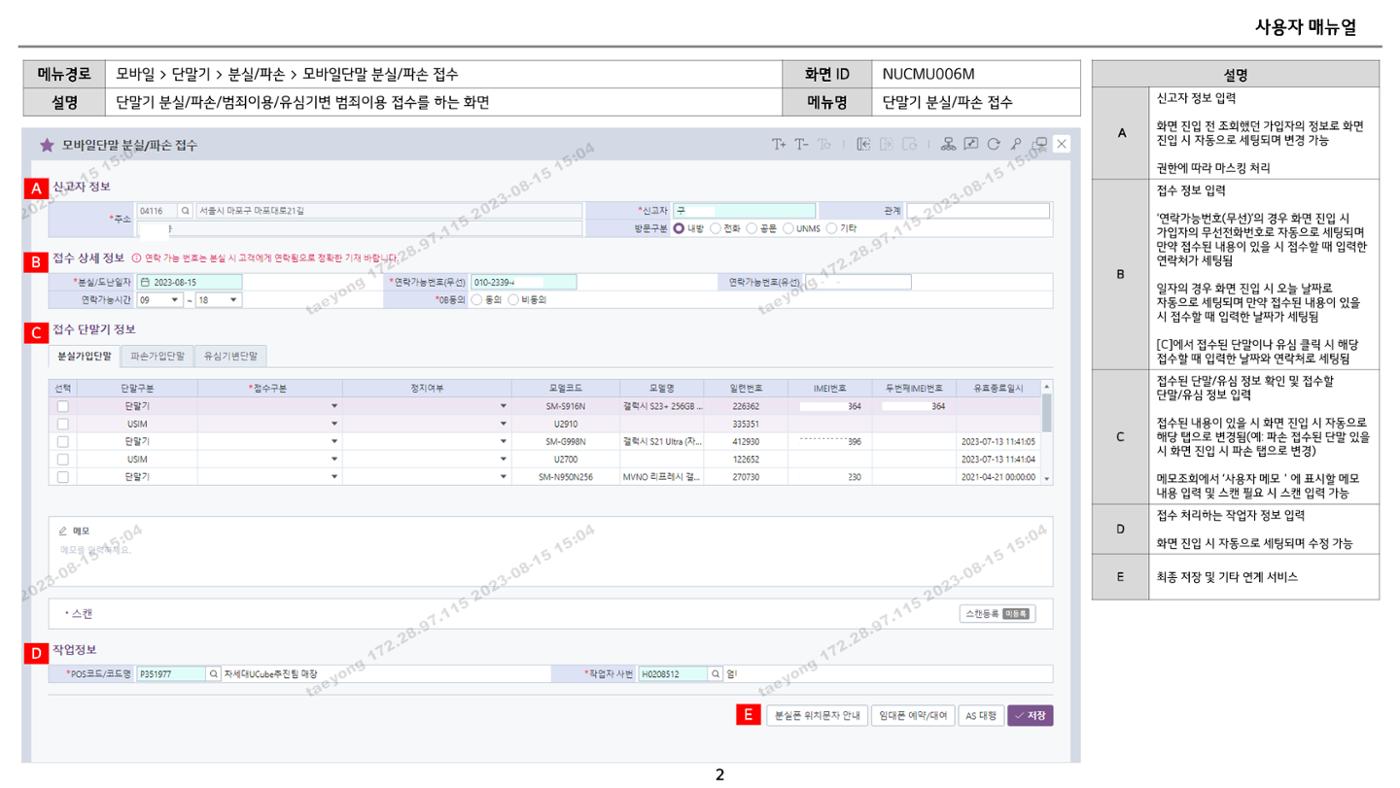Click the organization chart icon in toolbar
The height and width of the screenshot is (788, 1400).
click(x=949, y=144)
